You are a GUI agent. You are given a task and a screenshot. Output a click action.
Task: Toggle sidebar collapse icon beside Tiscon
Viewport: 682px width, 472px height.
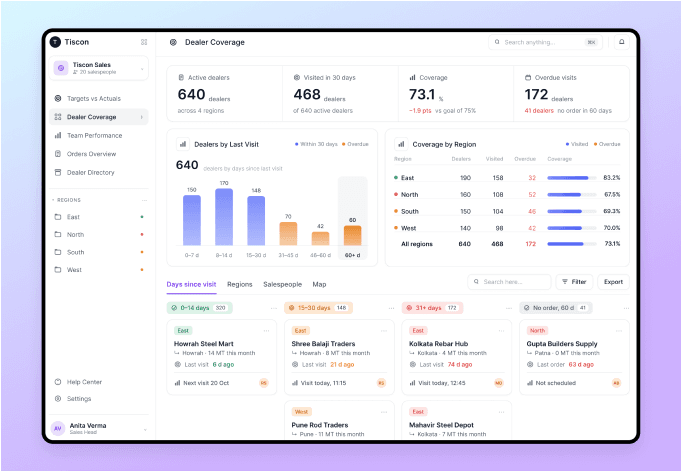point(144,42)
